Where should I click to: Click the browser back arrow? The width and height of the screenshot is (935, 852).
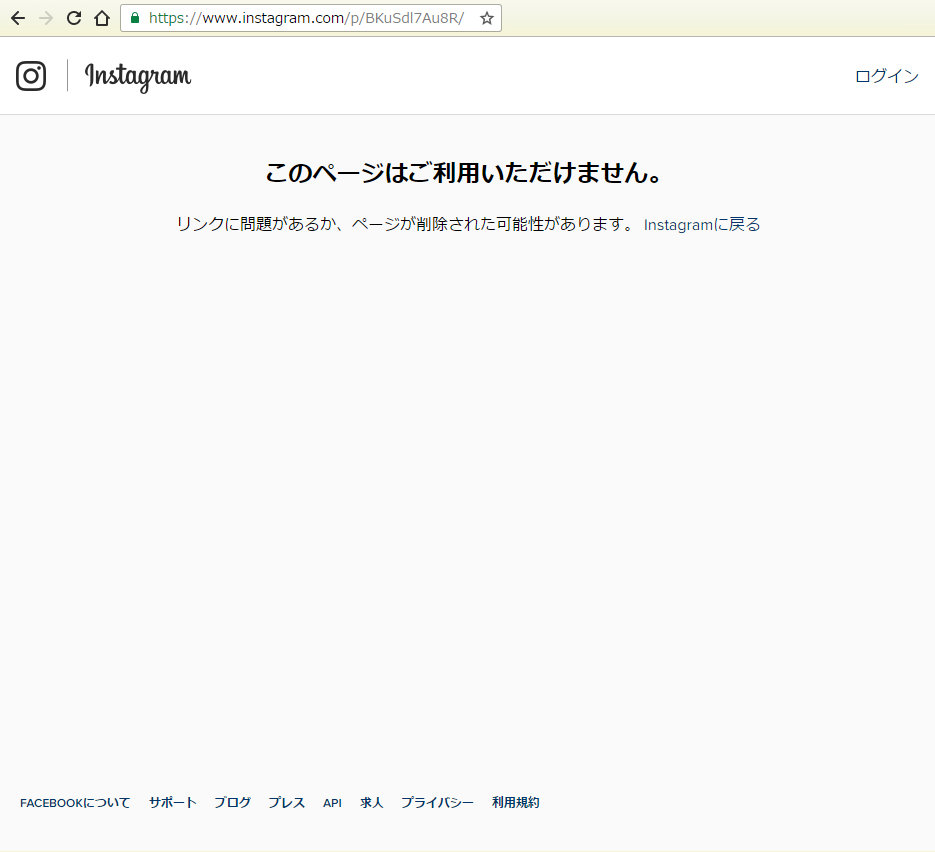[18, 18]
